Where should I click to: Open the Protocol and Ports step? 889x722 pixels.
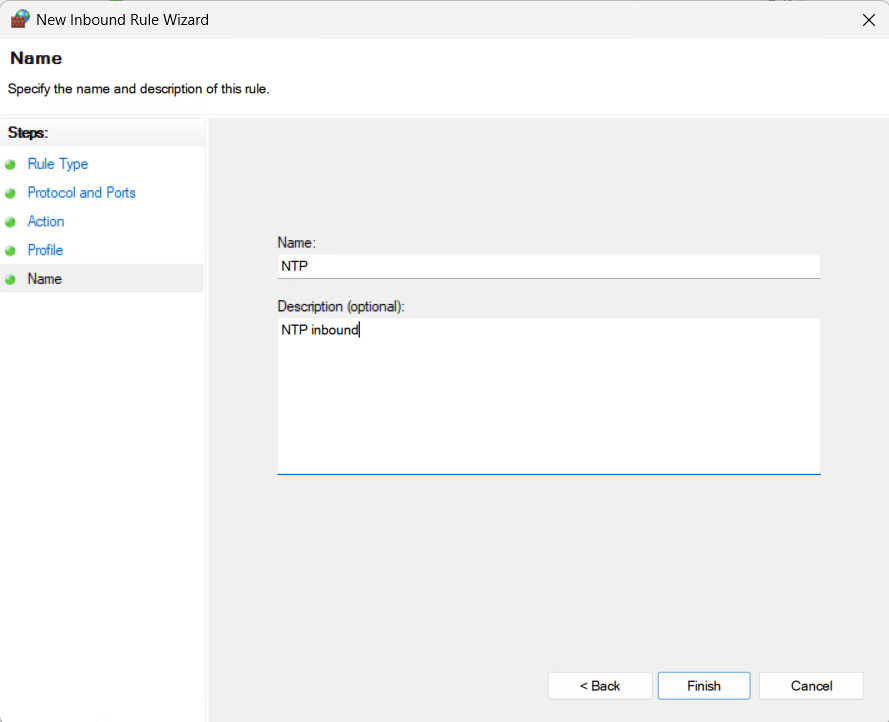pyautogui.click(x=81, y=193)
